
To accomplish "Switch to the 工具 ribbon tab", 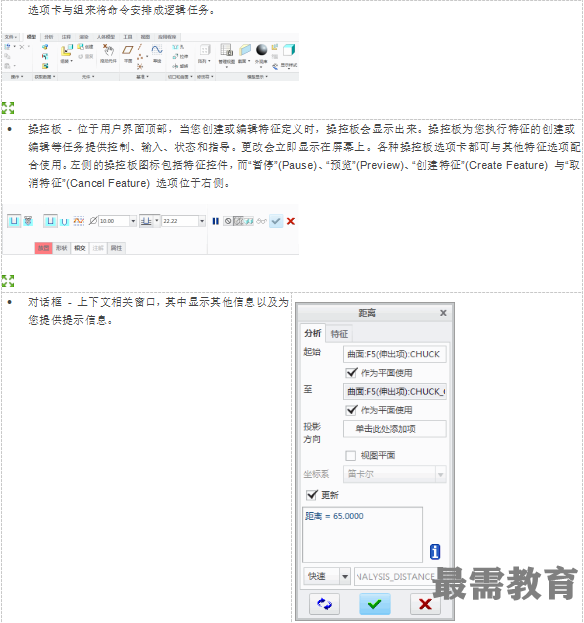I will pos(128,37).
